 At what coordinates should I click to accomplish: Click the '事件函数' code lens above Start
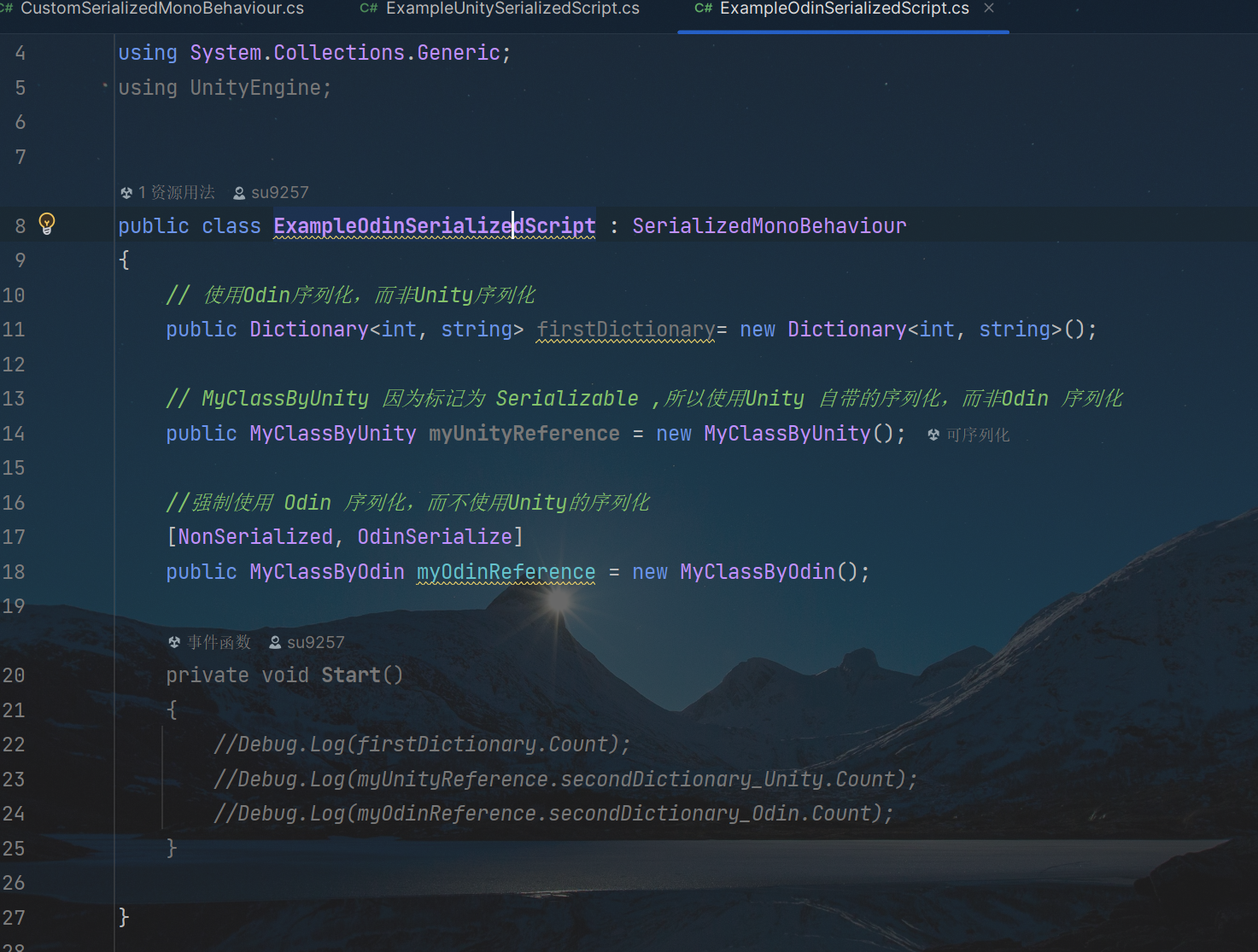(219, 642)
